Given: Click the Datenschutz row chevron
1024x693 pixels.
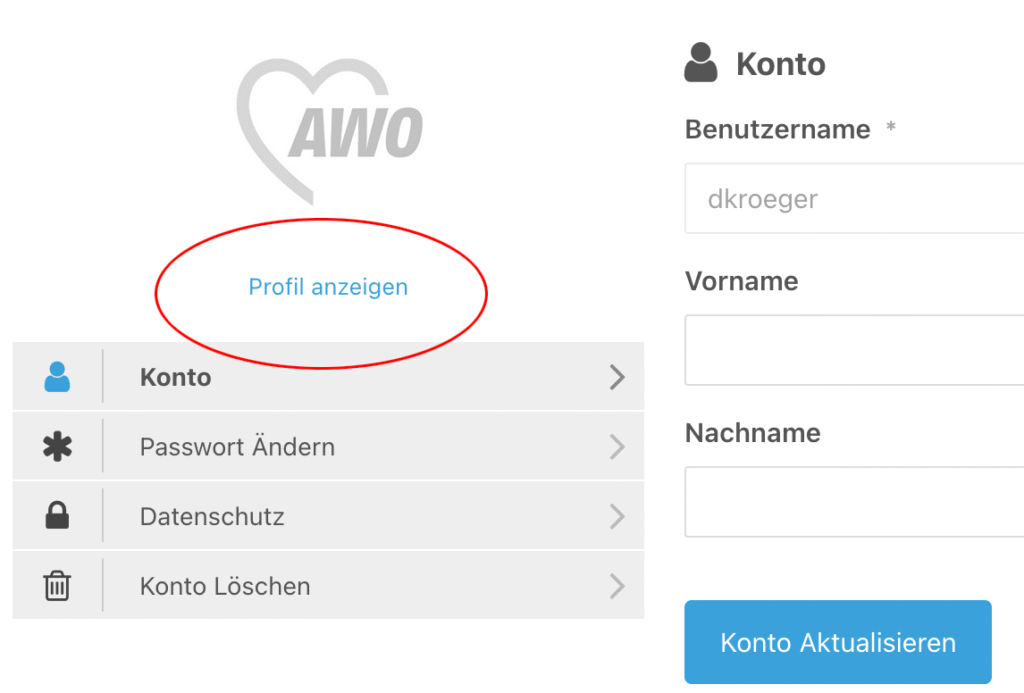Looking at the screenshot, I should click(x=617, y=517).
